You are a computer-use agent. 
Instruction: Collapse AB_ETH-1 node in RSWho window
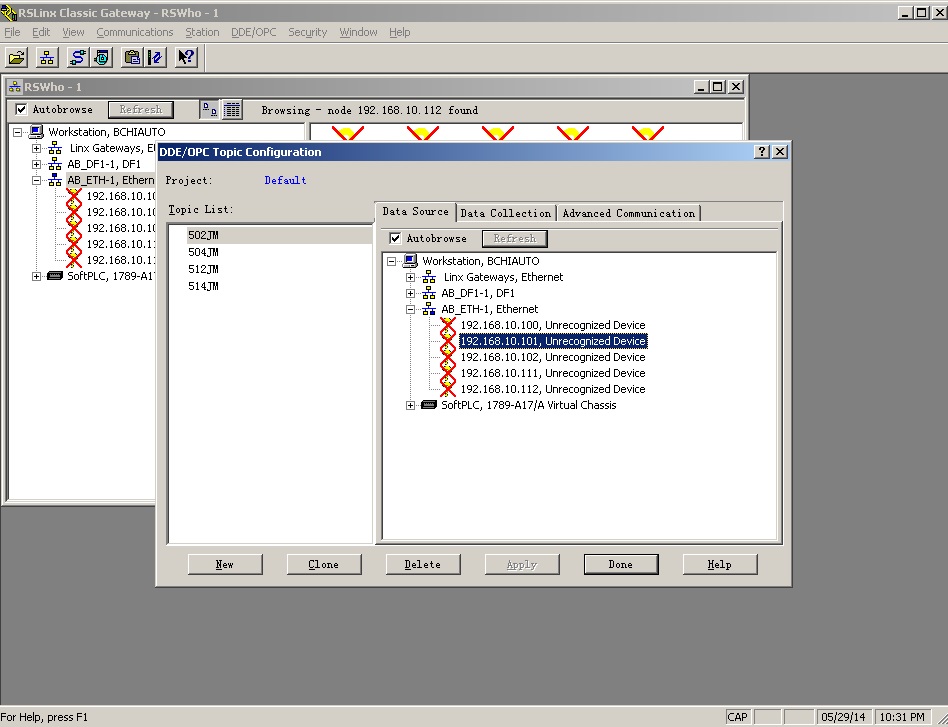click(36, 180)
